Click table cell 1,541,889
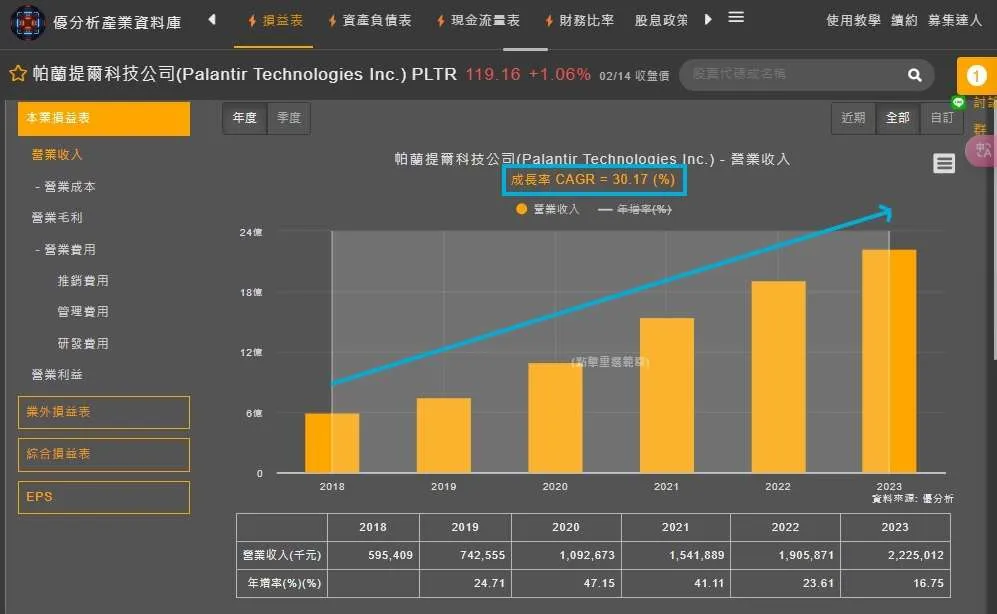 pos(676,556)
